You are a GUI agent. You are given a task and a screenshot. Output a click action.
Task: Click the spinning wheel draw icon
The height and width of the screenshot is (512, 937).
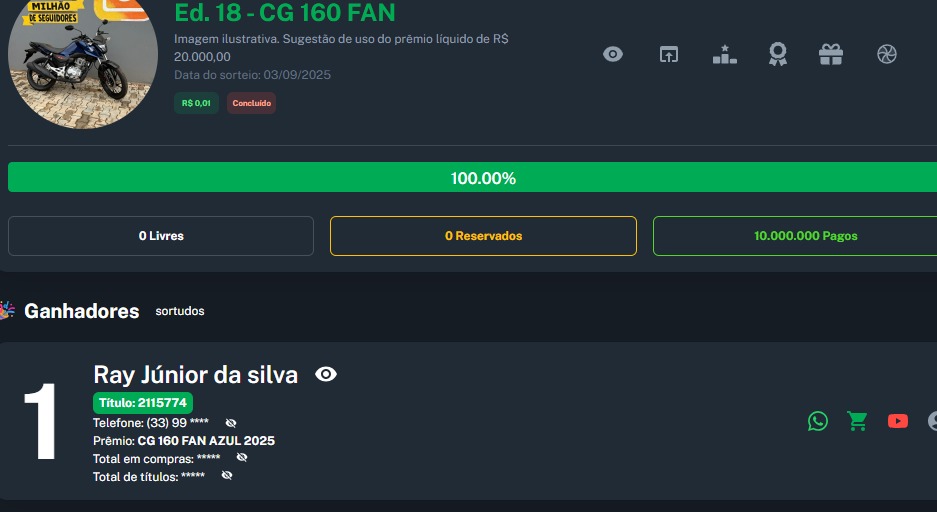(x=886, y=54)
